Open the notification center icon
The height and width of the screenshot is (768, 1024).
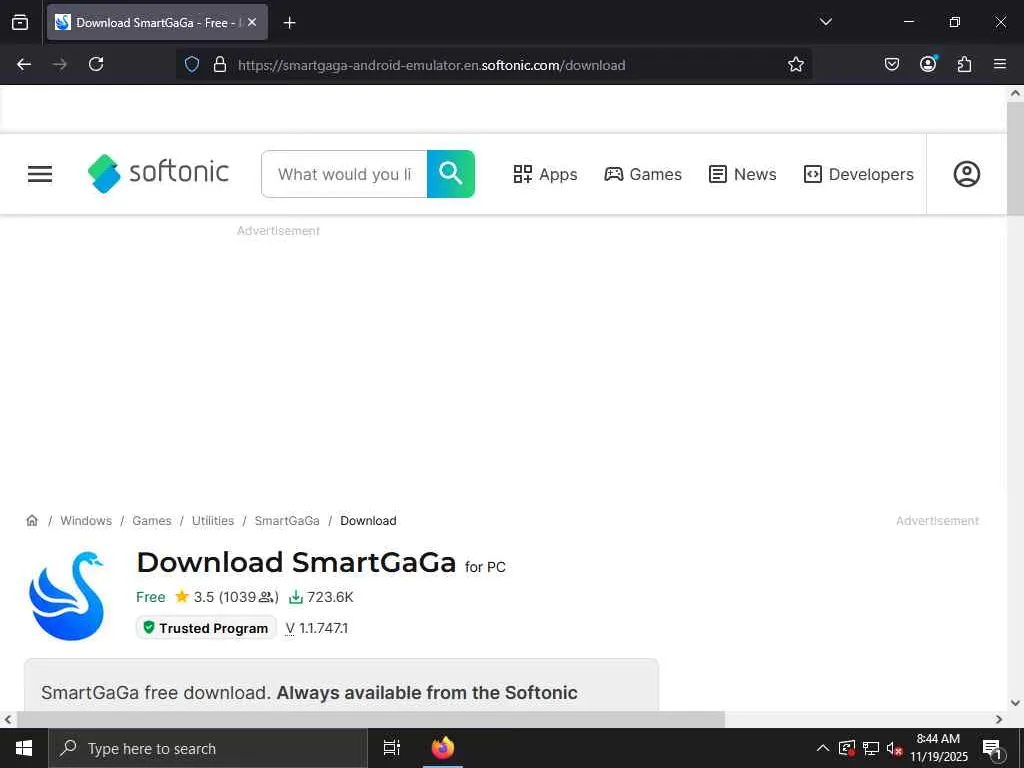[992, 748]
